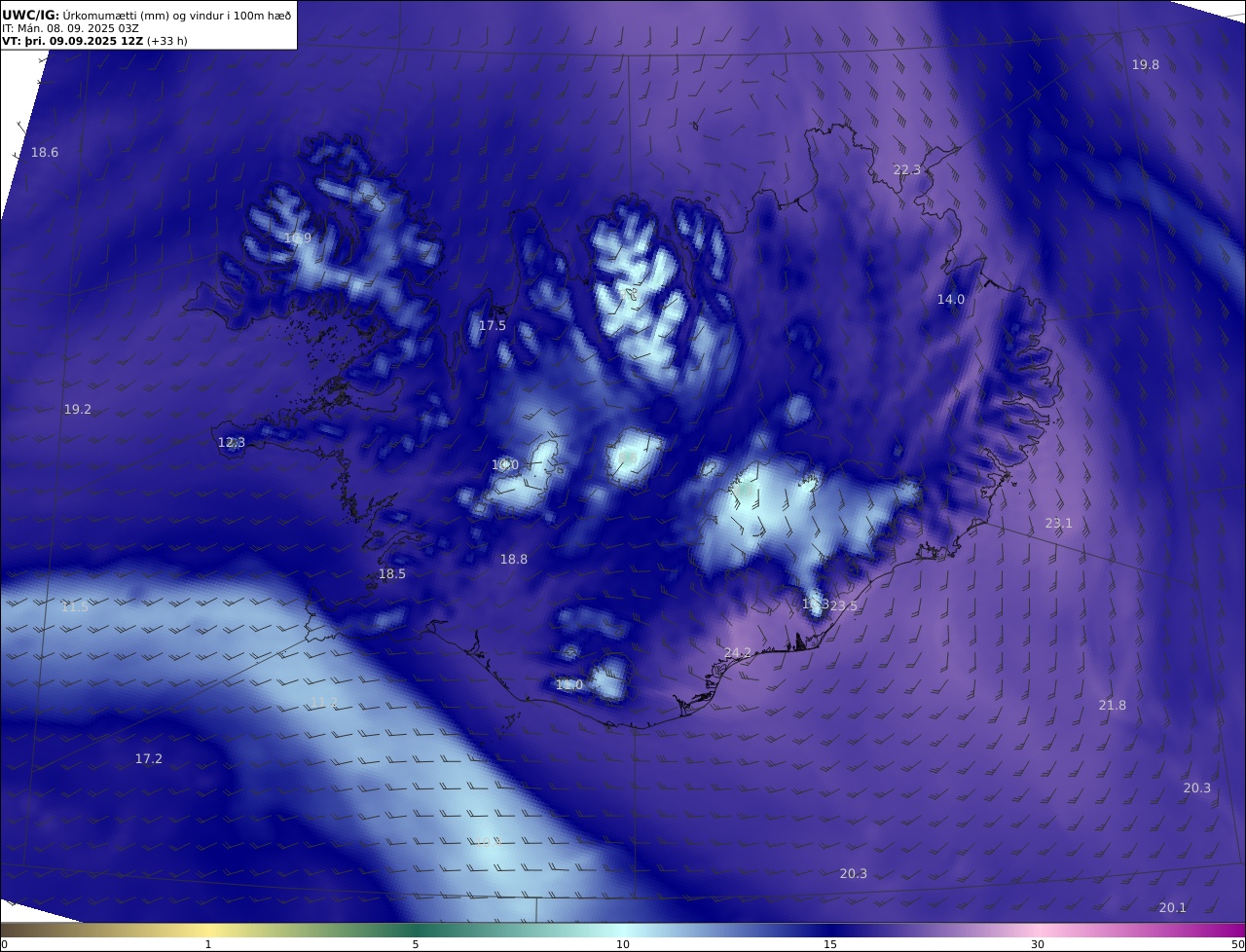The width and height of the screenshot is (1246, 952).
Task: Click the 18.8 value label
Action: coord(514,560)
